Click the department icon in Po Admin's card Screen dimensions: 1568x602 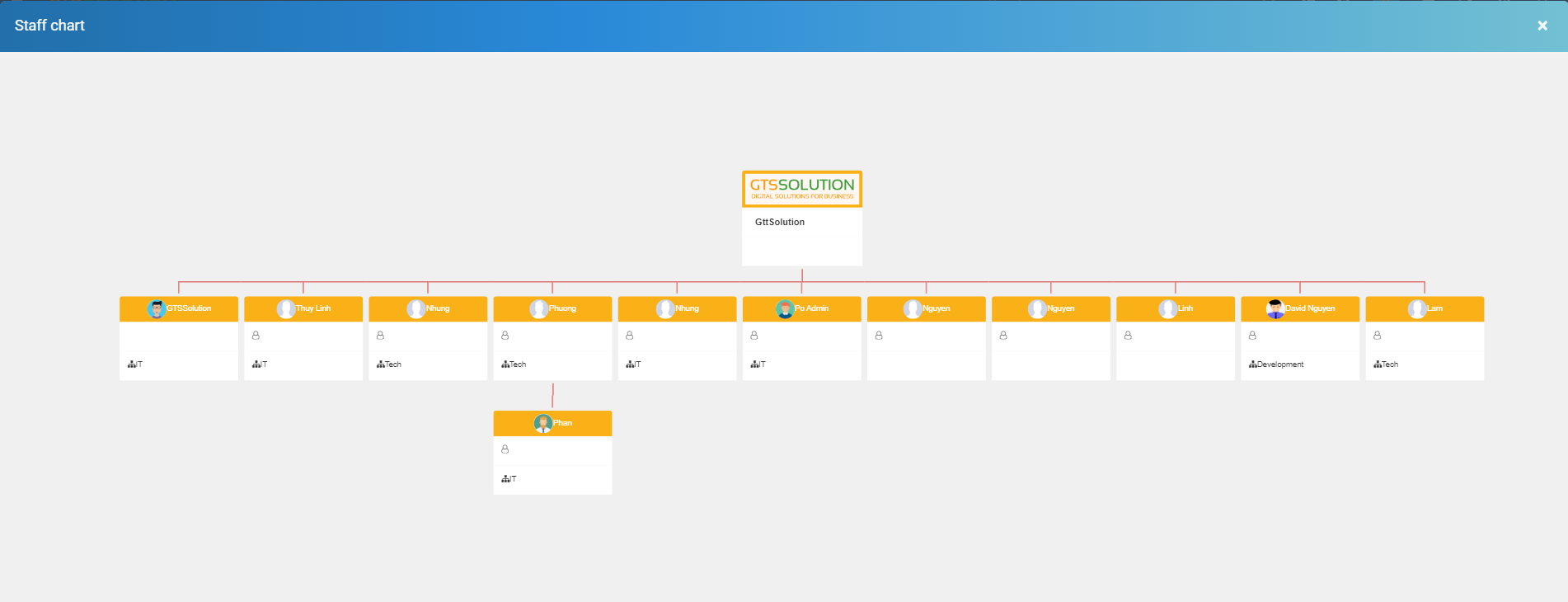[x=754, y=364]
